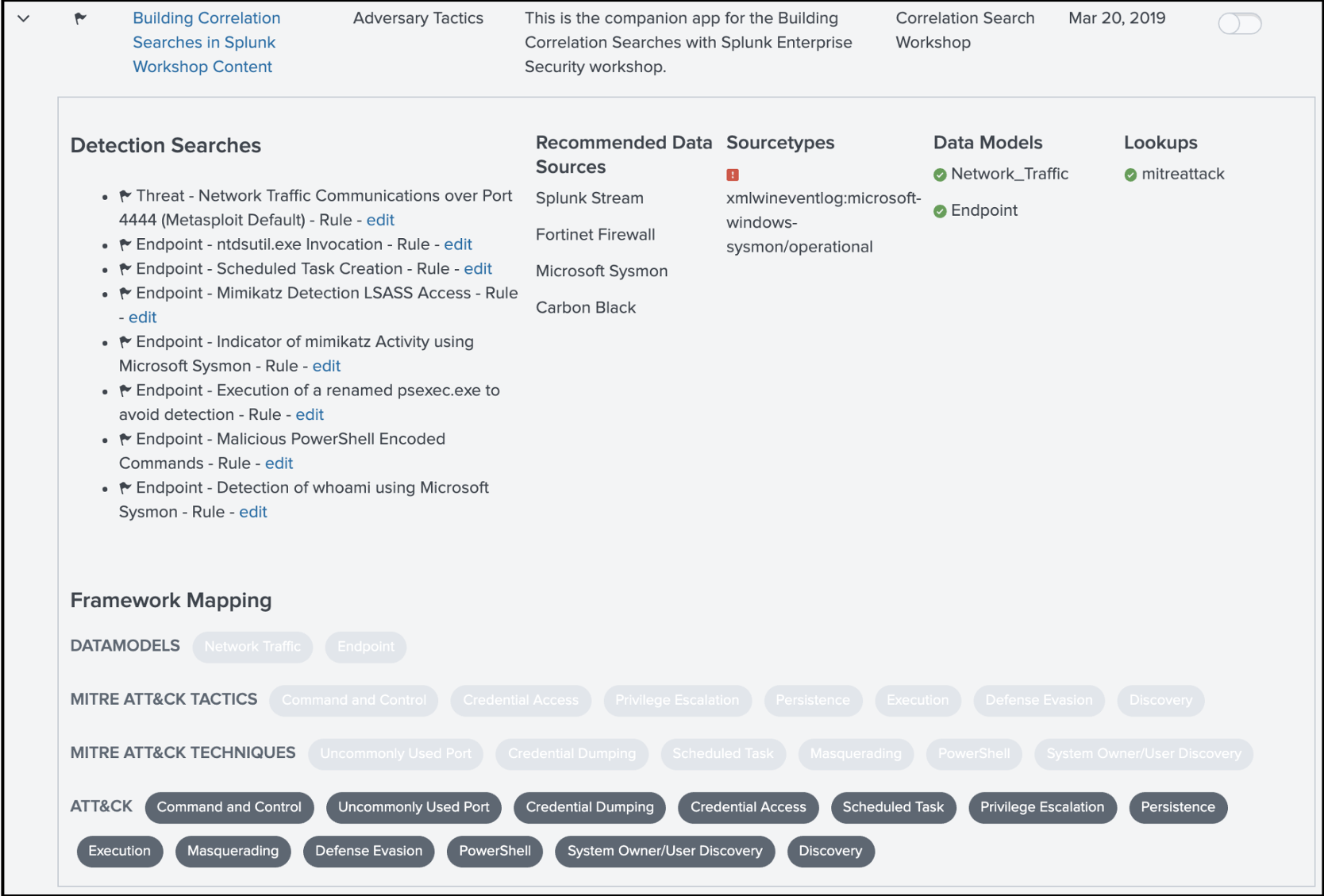
Task: Select the Uncommonly Used Port technique tag
Action: 395,753
